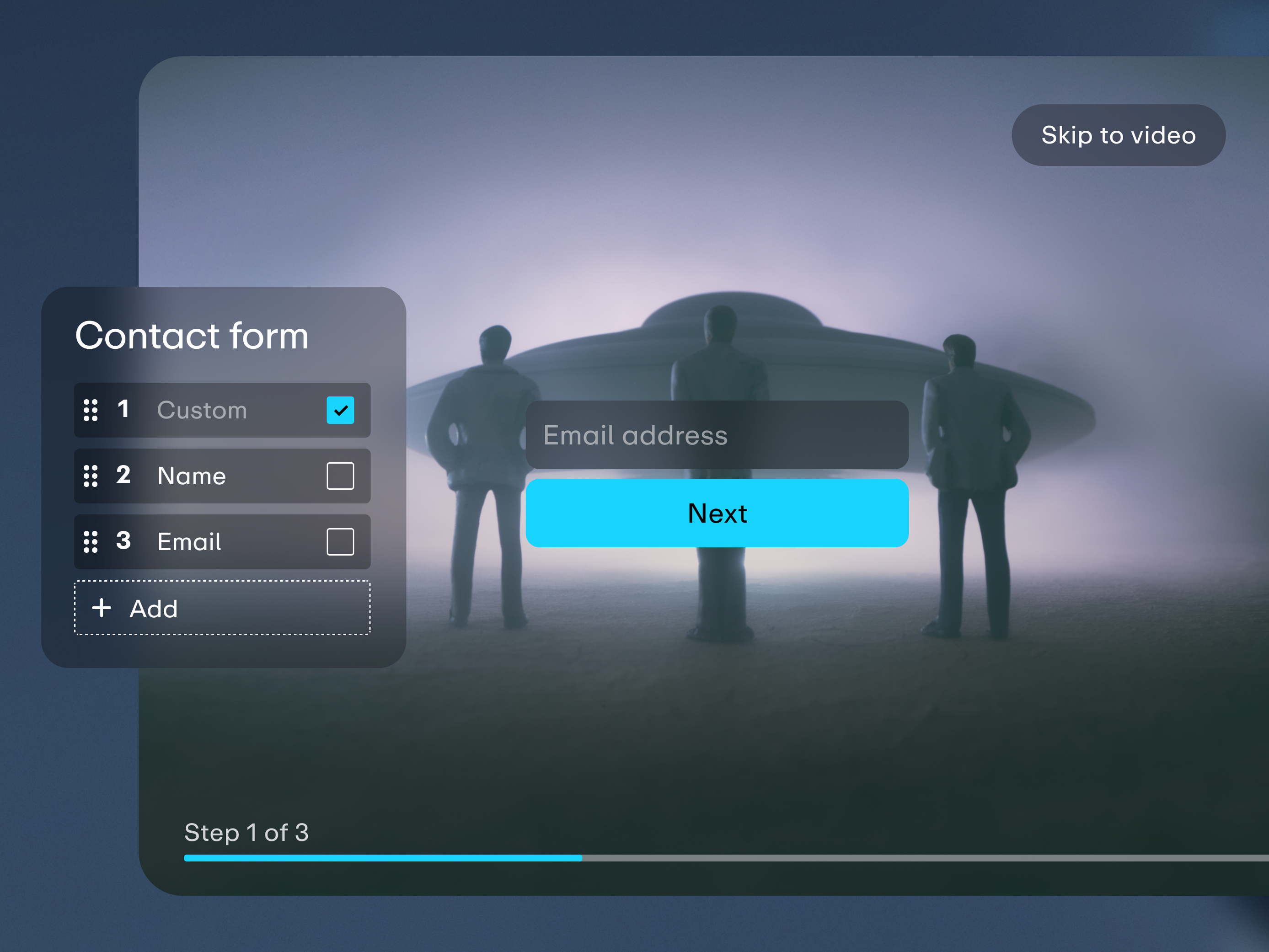Select the Name field label
Image resolution: width=1269 pixels, height=952 pixels.
tap(192, 476)
